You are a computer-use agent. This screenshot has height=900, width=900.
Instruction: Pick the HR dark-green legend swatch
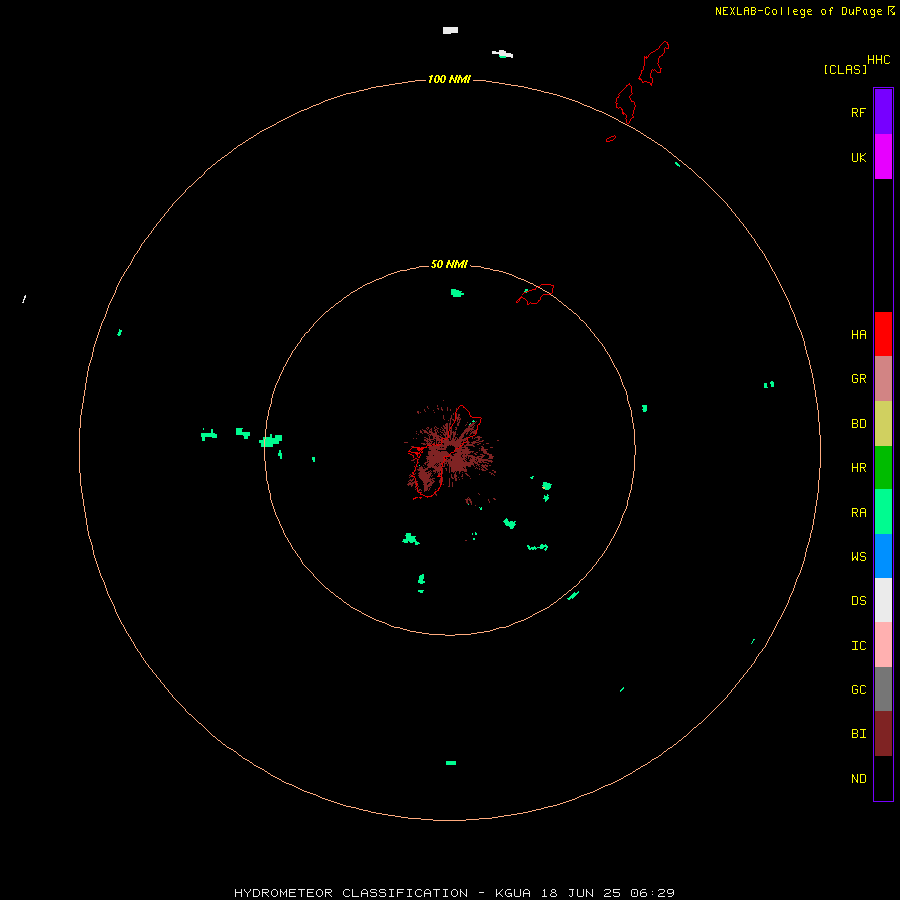[x=883, y=468]
